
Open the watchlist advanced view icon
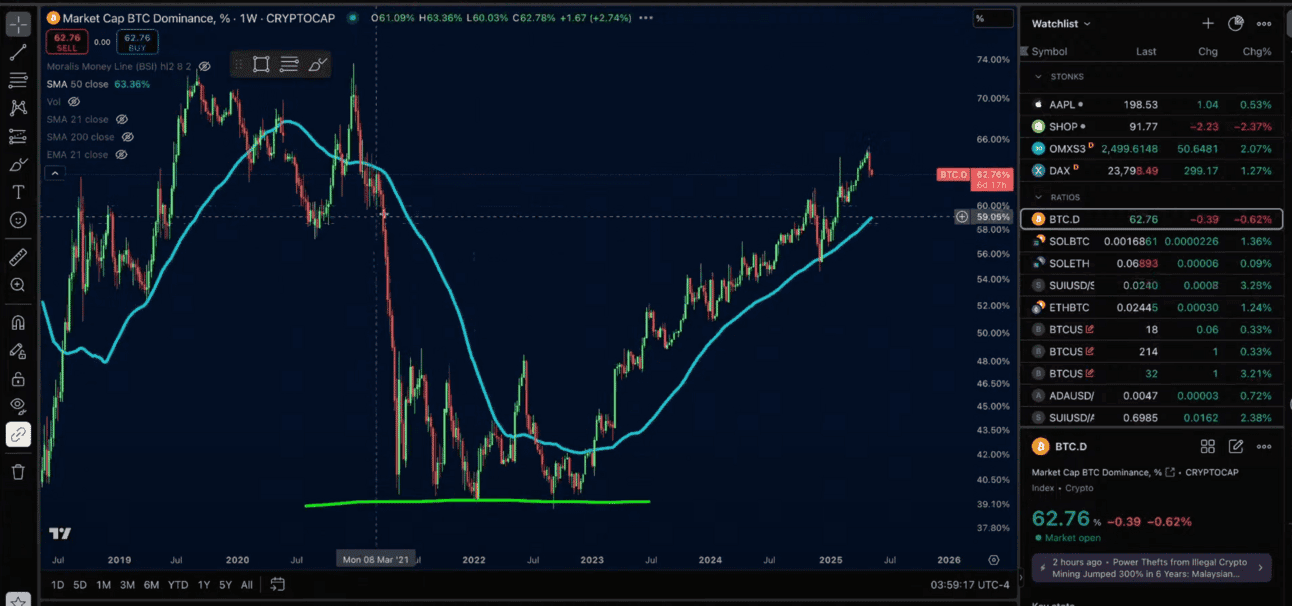[1236, 23]
